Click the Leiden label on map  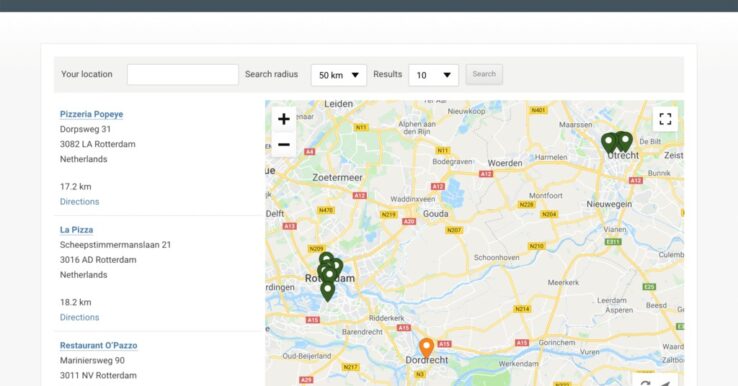pos(338,104)
